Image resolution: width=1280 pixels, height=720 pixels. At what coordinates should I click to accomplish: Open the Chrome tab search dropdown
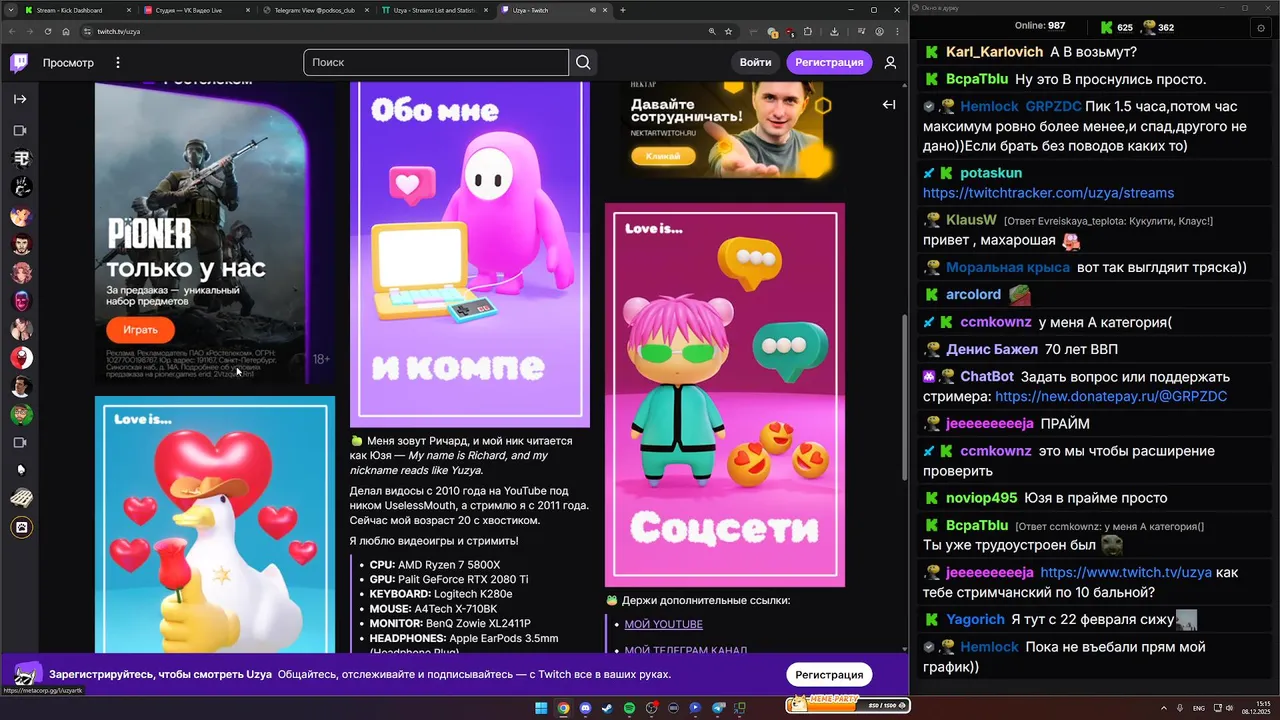coord(10,10)
